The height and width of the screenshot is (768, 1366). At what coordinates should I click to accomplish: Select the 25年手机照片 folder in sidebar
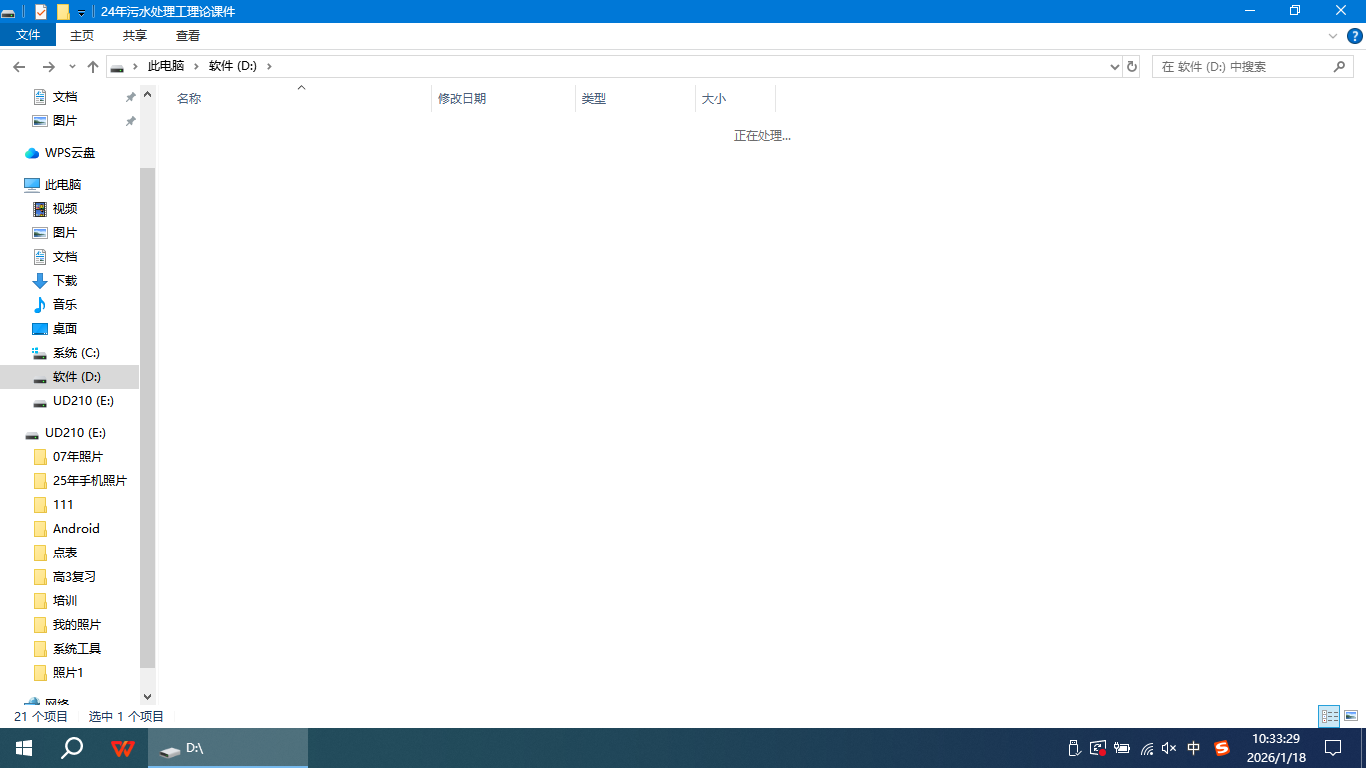click(x=89, y=481)
